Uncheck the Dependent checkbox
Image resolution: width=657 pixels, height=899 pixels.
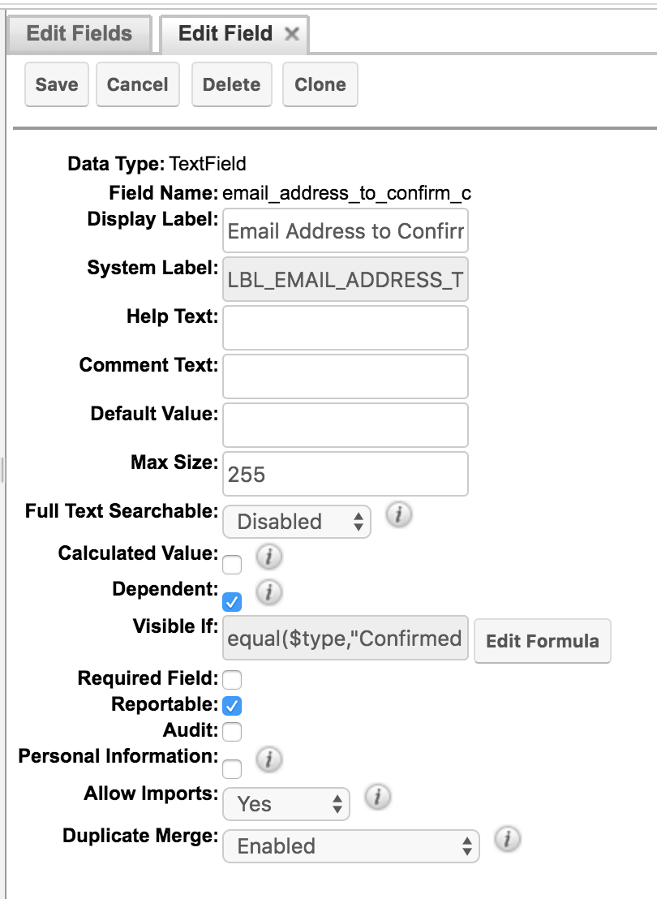(x=232, y=602)
